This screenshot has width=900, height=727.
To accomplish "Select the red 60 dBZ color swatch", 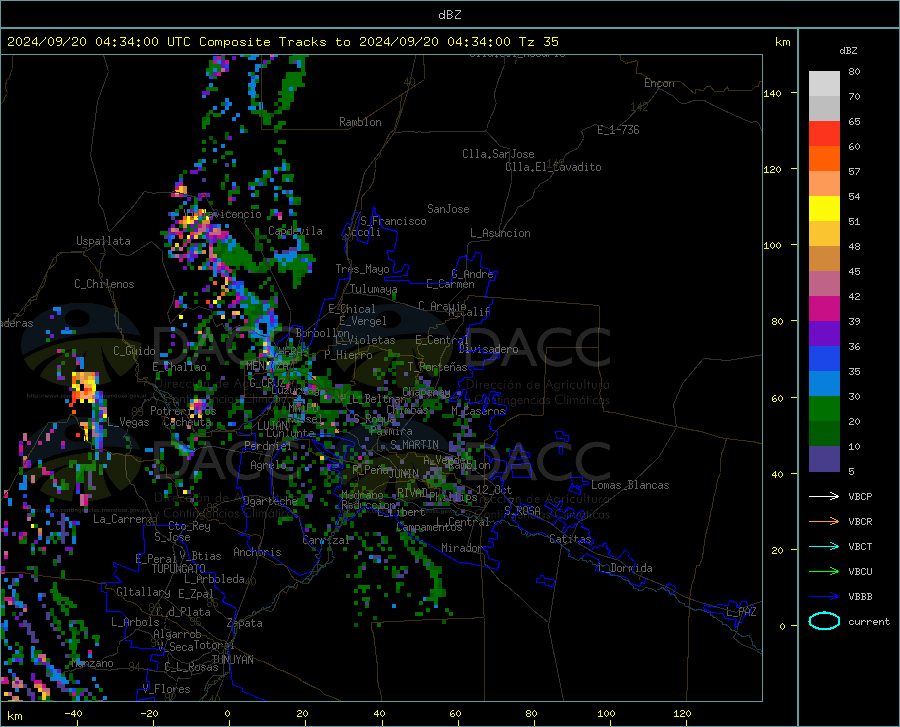I will click(x=824, y=134).
